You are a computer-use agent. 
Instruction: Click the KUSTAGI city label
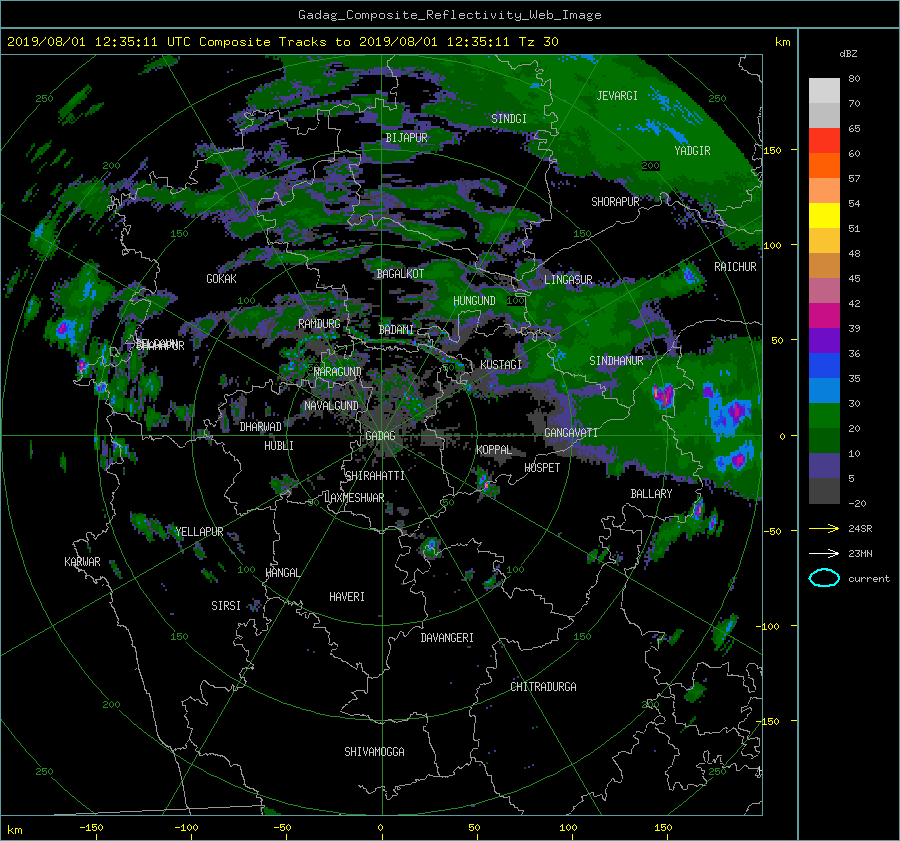pyautogui.click(x=501, y=365)
